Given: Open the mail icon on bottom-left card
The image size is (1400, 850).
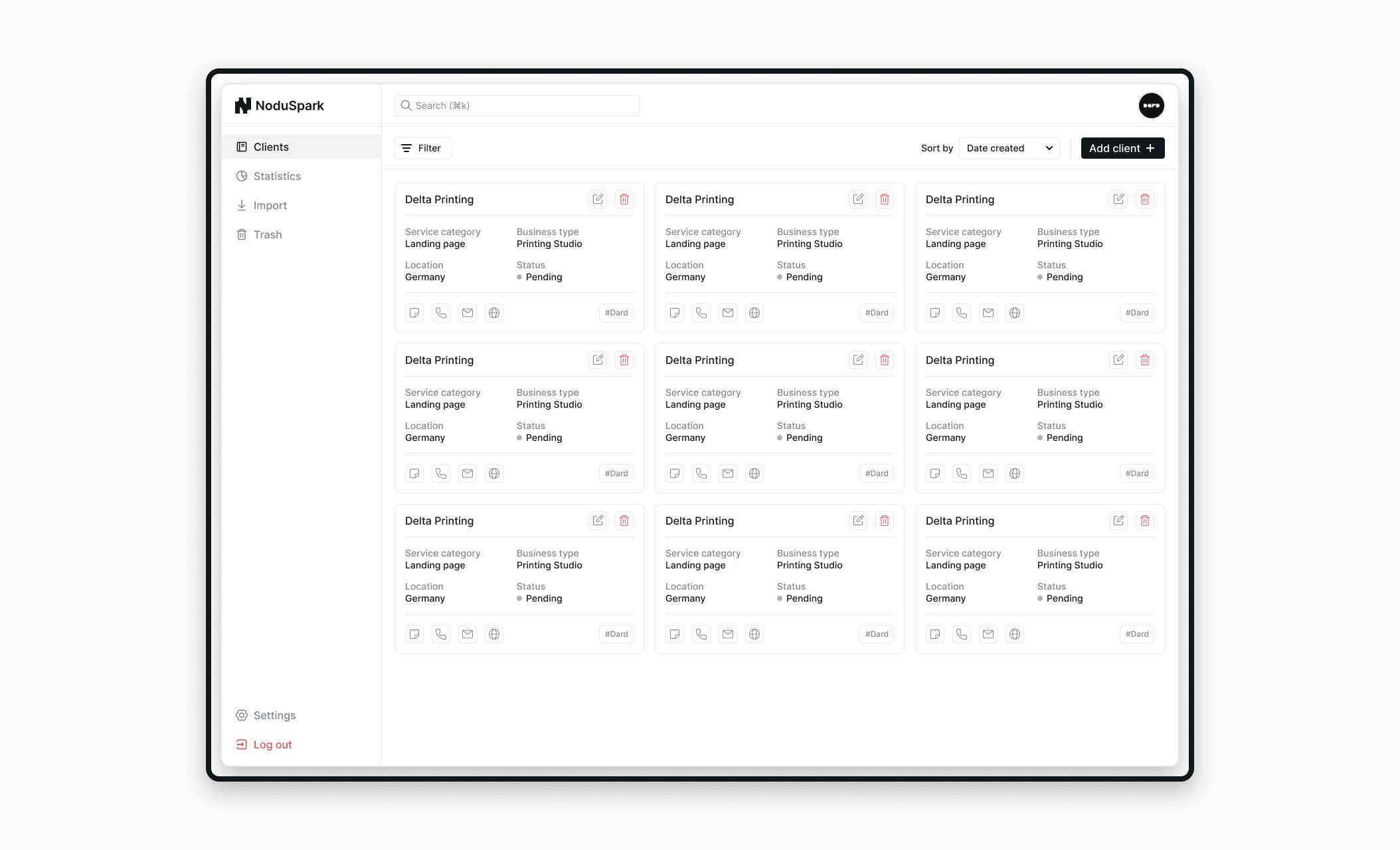Looking at the screenshot, I should click(x=468, y=634).
